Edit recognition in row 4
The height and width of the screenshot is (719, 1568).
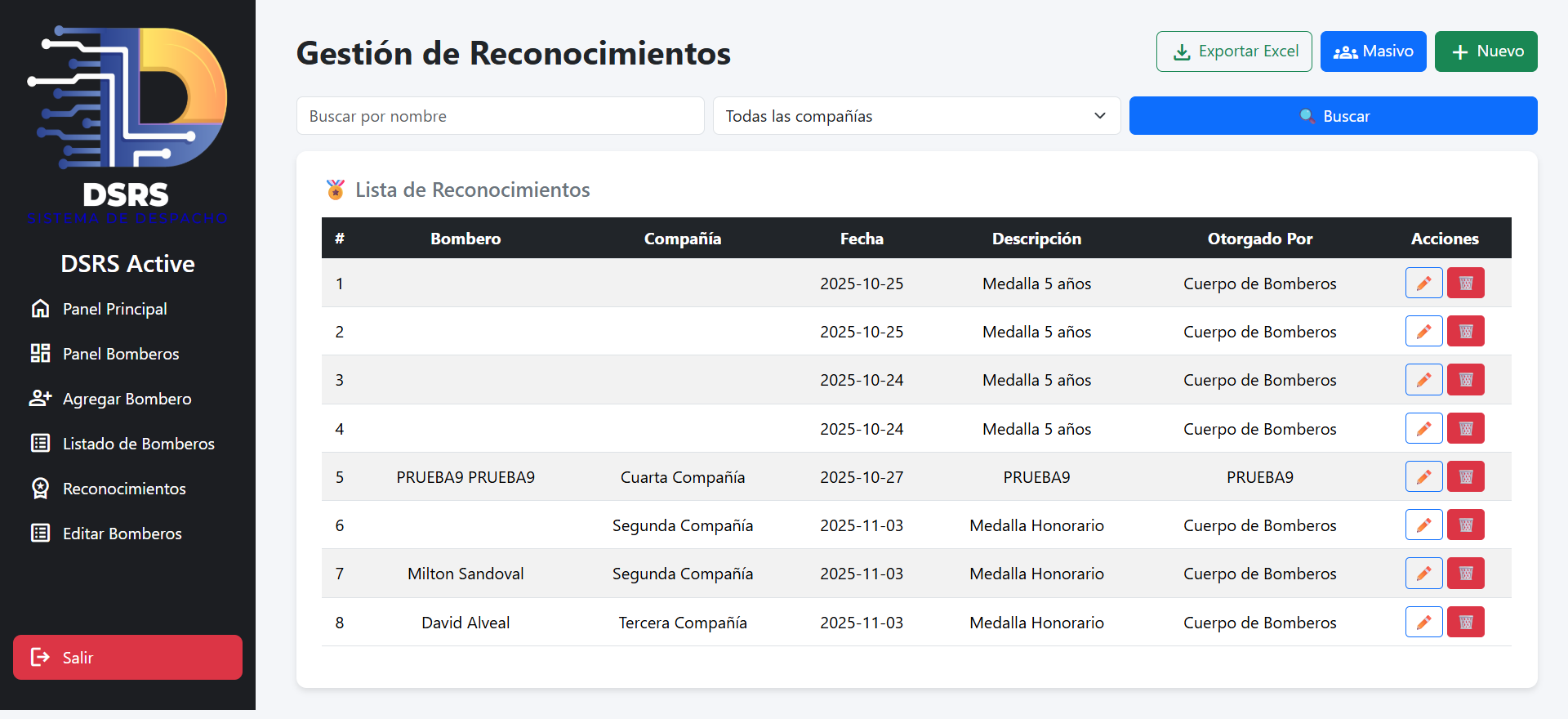pos(1423,428)
